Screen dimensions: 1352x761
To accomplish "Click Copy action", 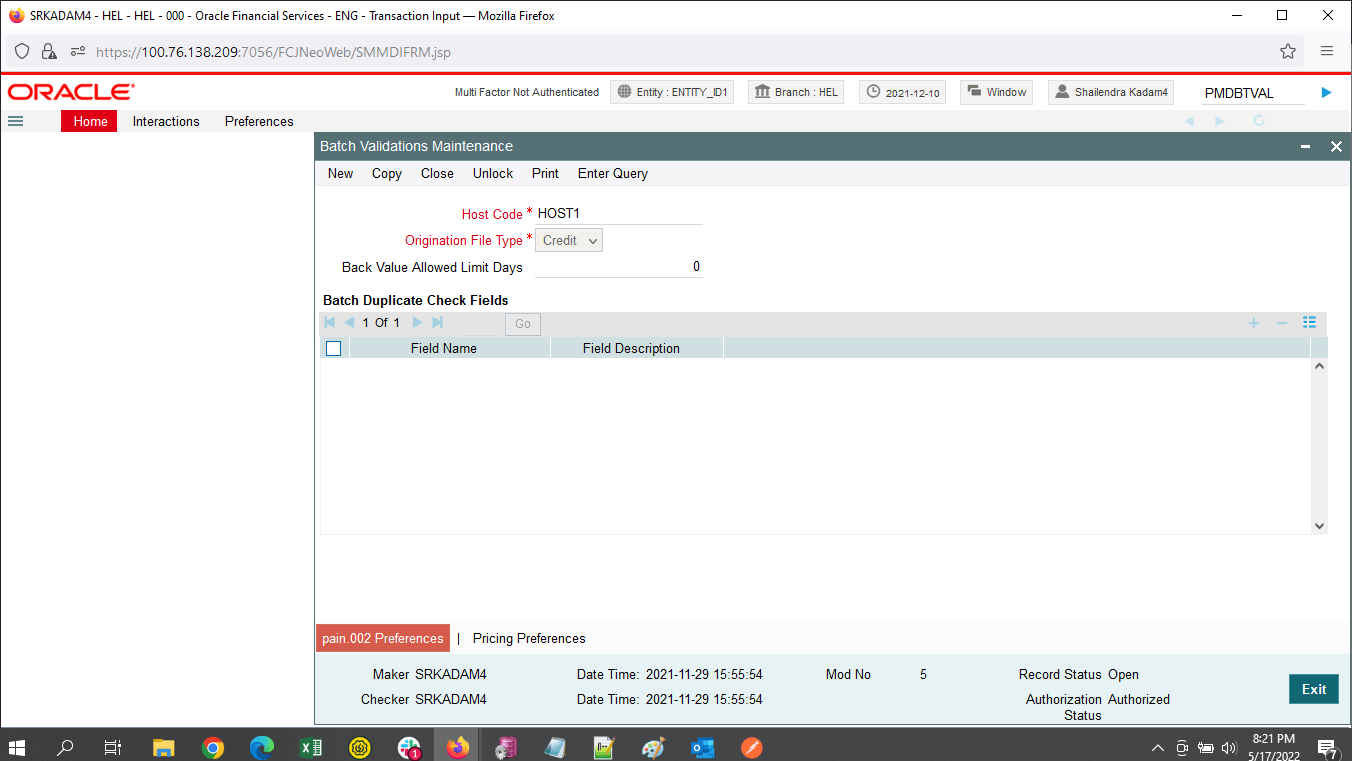I will point(387,173).
